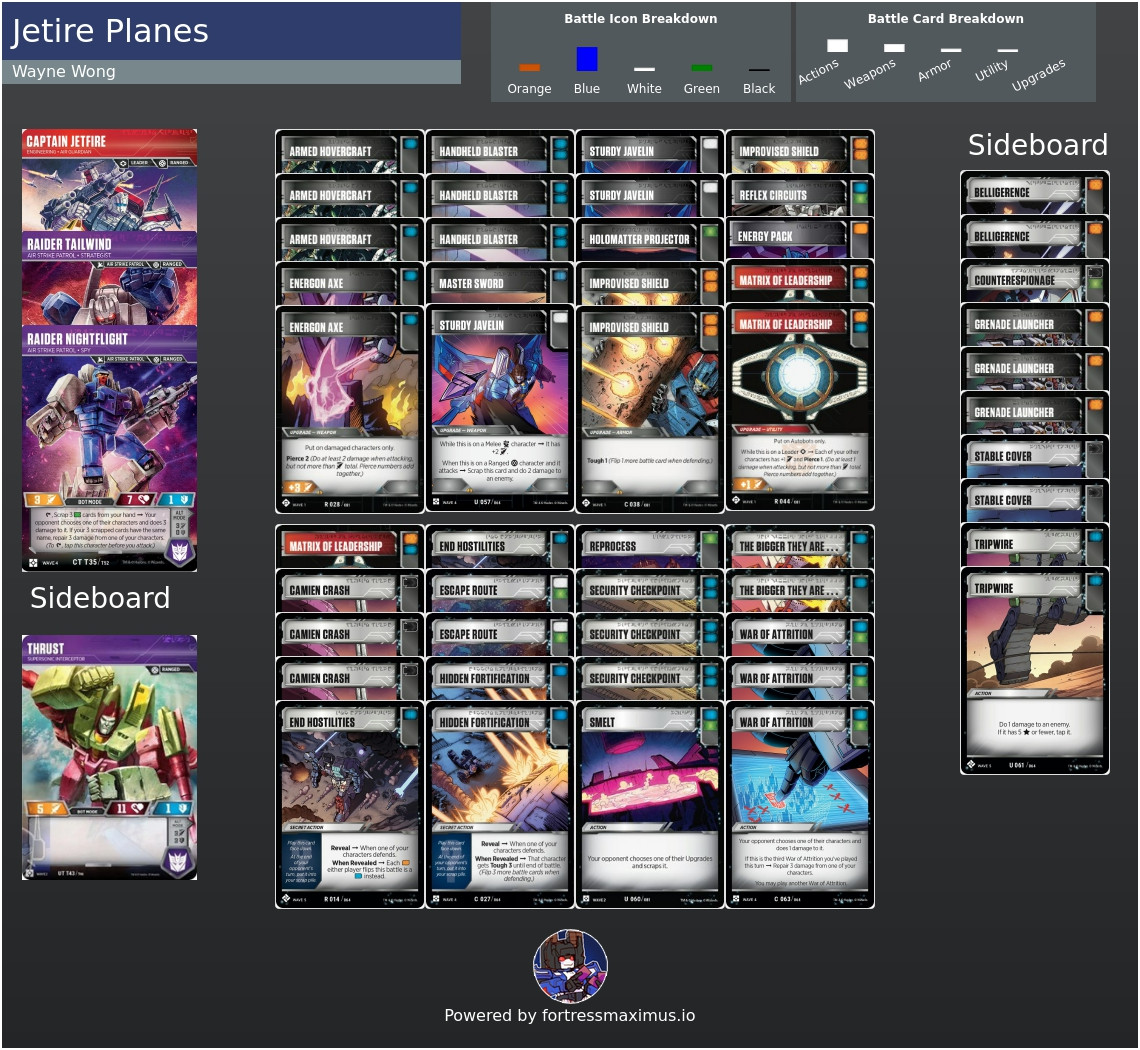Click the "Utility" chart label
1140x1050 pixels.
pos(991,70)
